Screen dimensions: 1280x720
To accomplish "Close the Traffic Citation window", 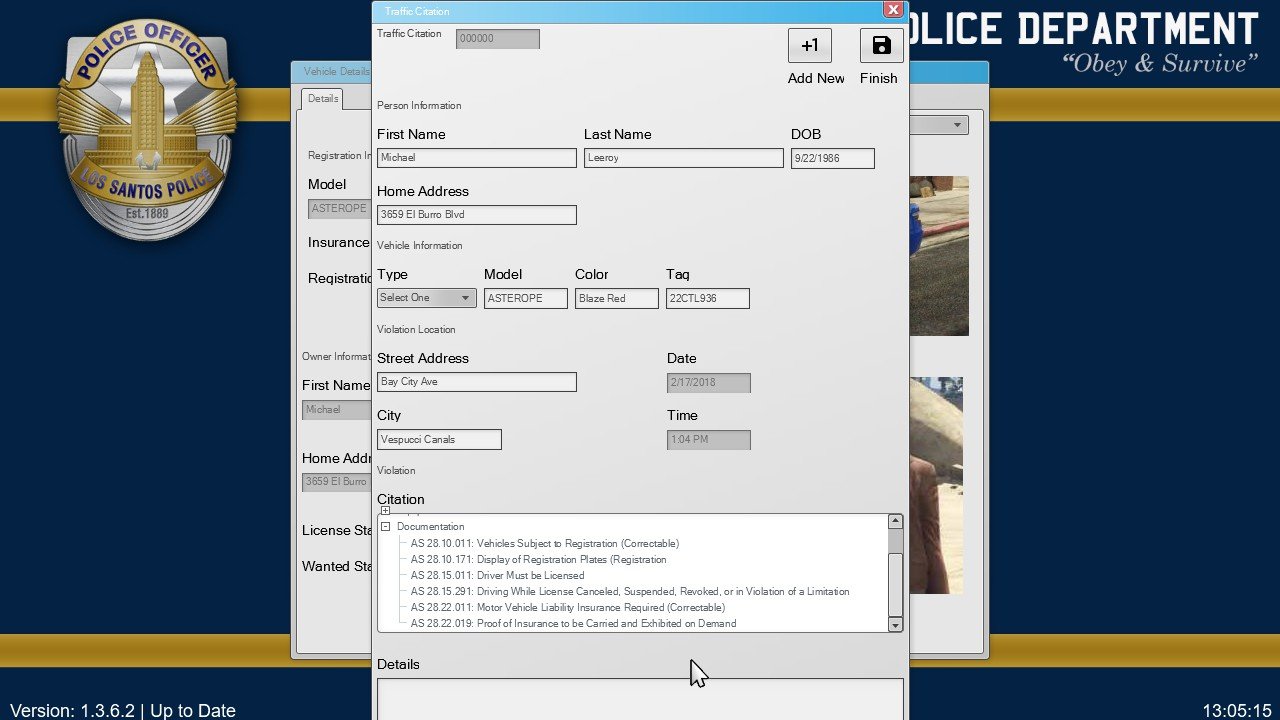I will [892, 10].
